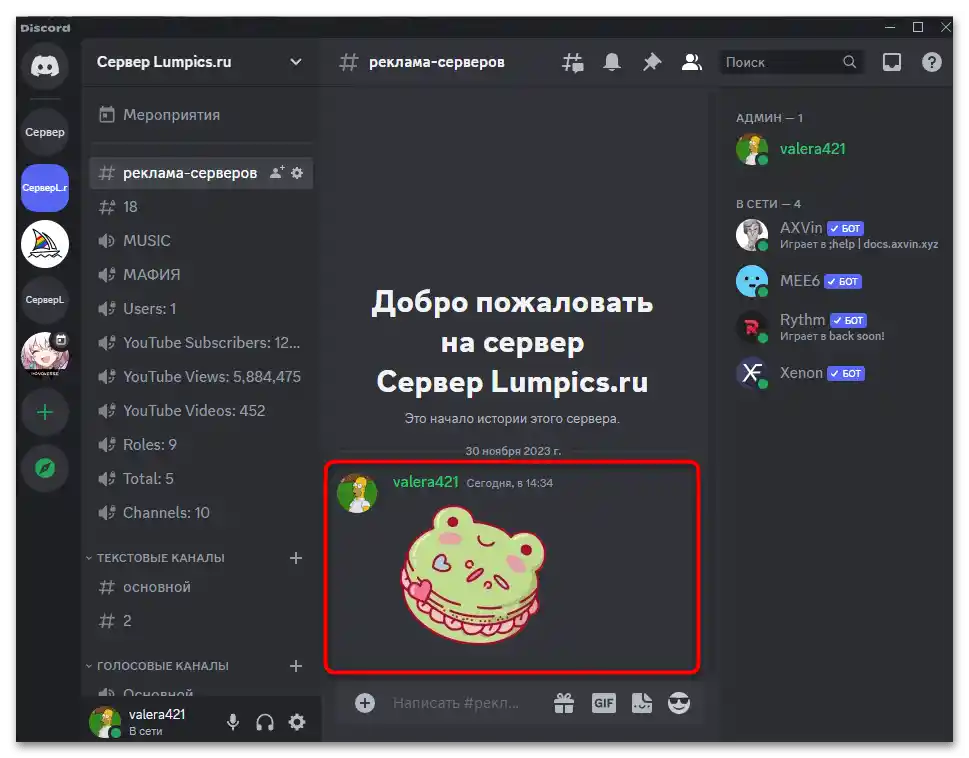Open the sticker picker
This screenshot has height=758, width=969.
(641, 702)
